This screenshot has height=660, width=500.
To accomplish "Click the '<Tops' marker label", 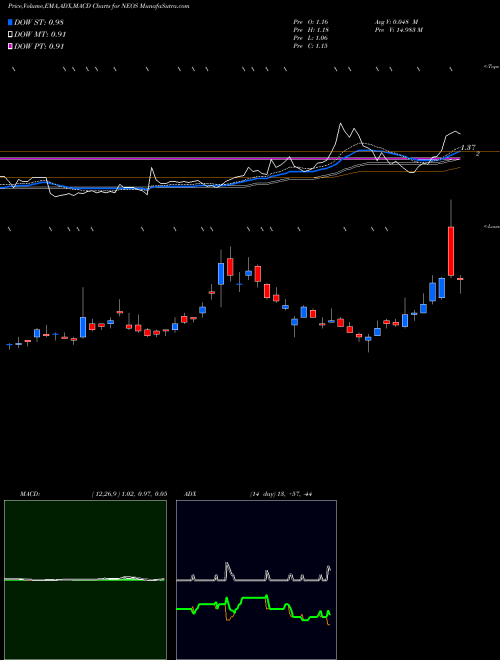I will coord(492,67).
